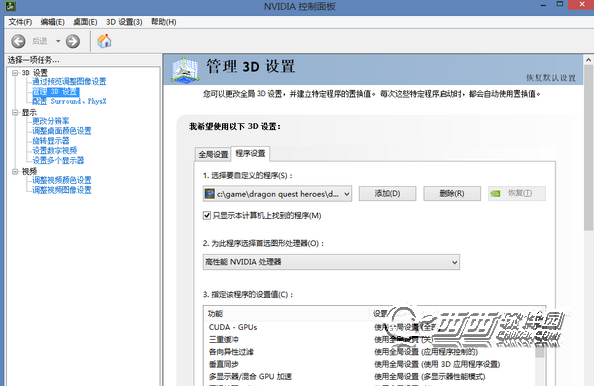594x386 pixels.
Task: Open the 帮助(H) menu
Action: [164, 22]
